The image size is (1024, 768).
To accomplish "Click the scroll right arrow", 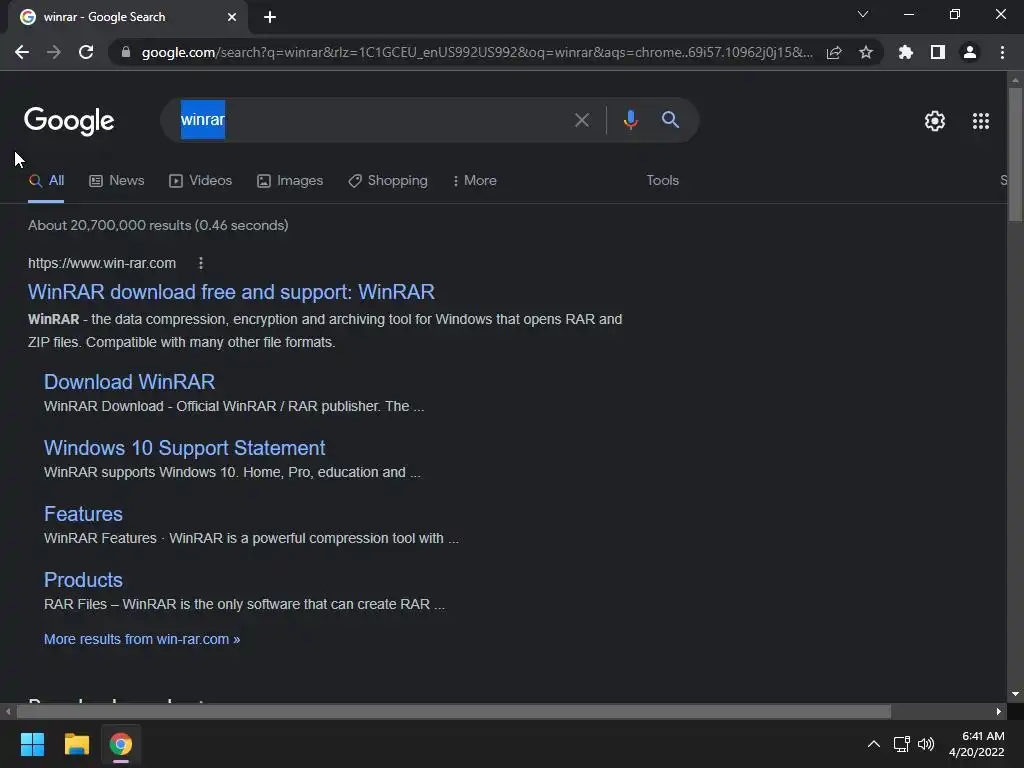I will click(999, 712).
